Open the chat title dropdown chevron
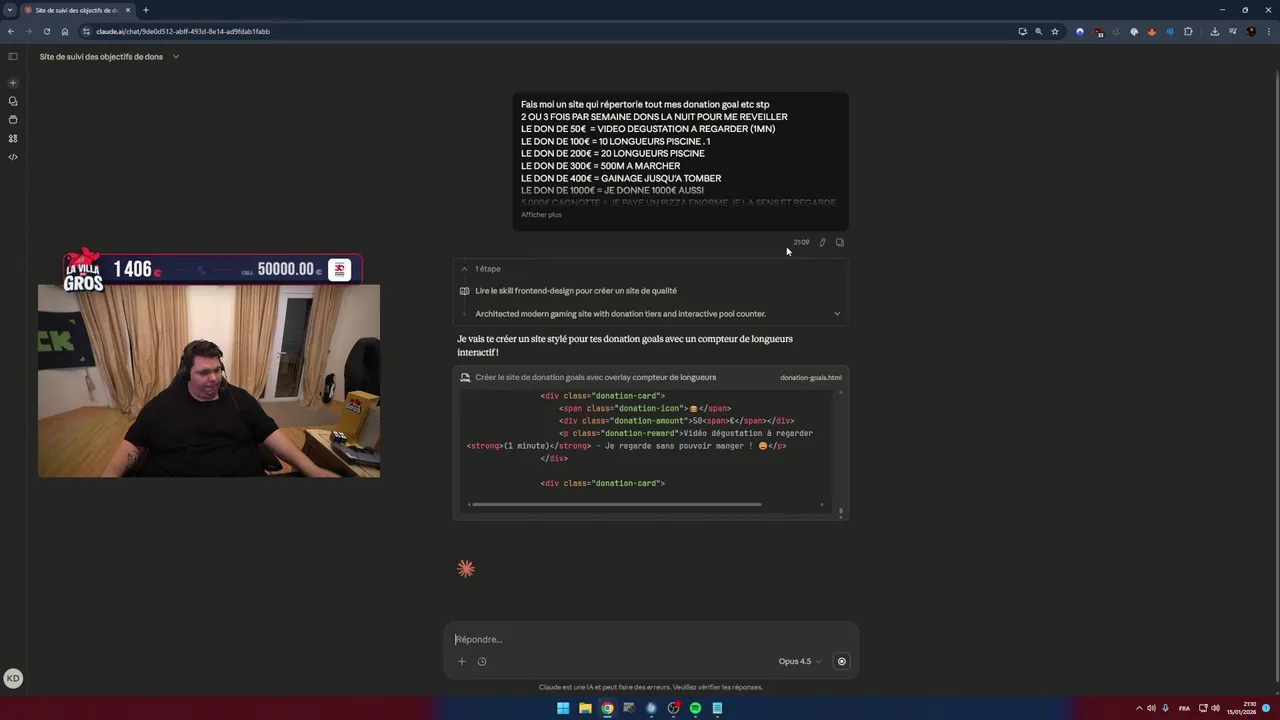The width and height of the screenshot is (1280, 720). [176, 57]
